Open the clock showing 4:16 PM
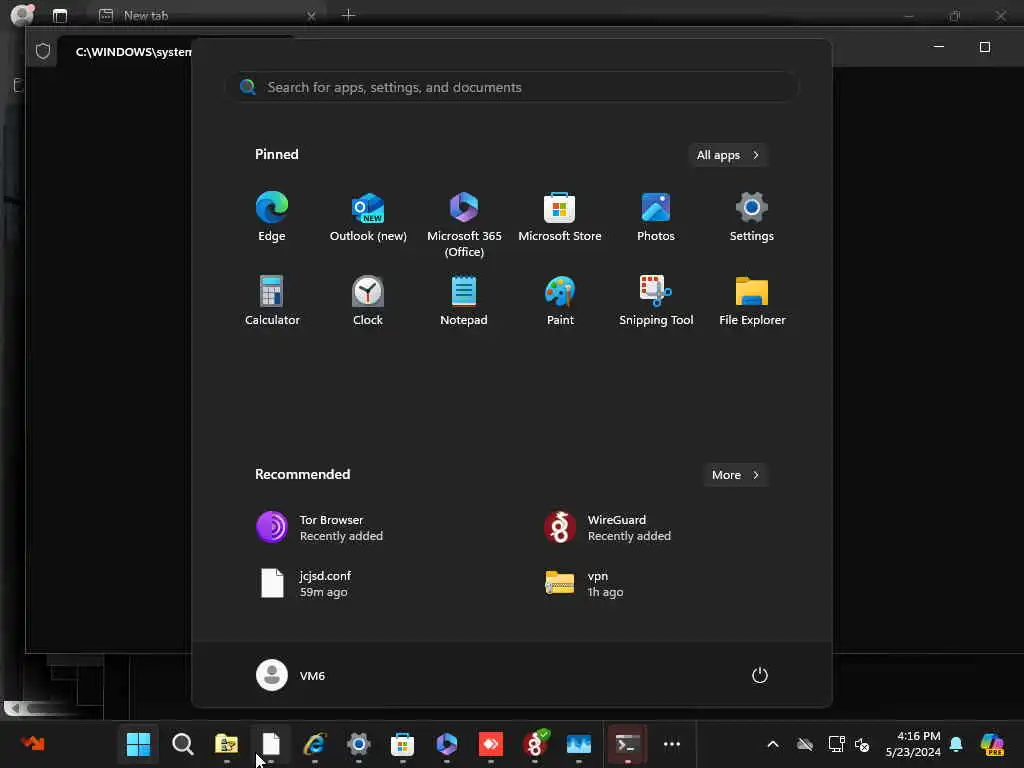The height and width of the screenshot is (768, 1024). (913, 744)
